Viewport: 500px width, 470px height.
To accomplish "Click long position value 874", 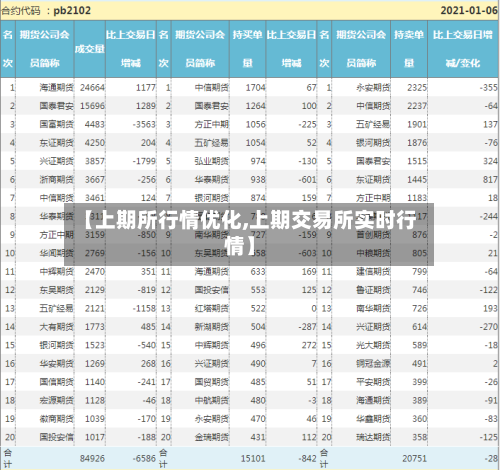I will coord(258,198).
